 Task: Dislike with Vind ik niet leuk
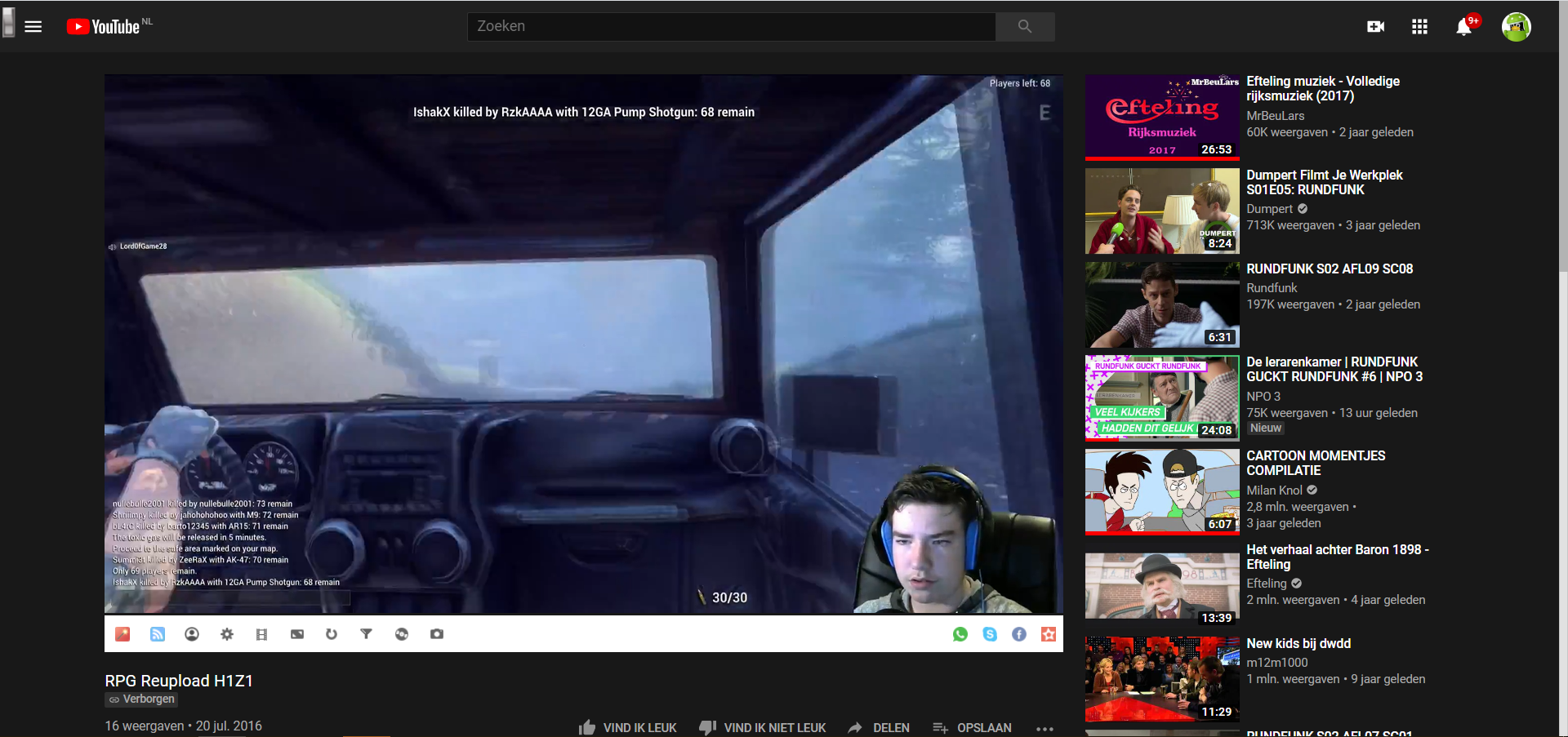click(x=763, y=727)
